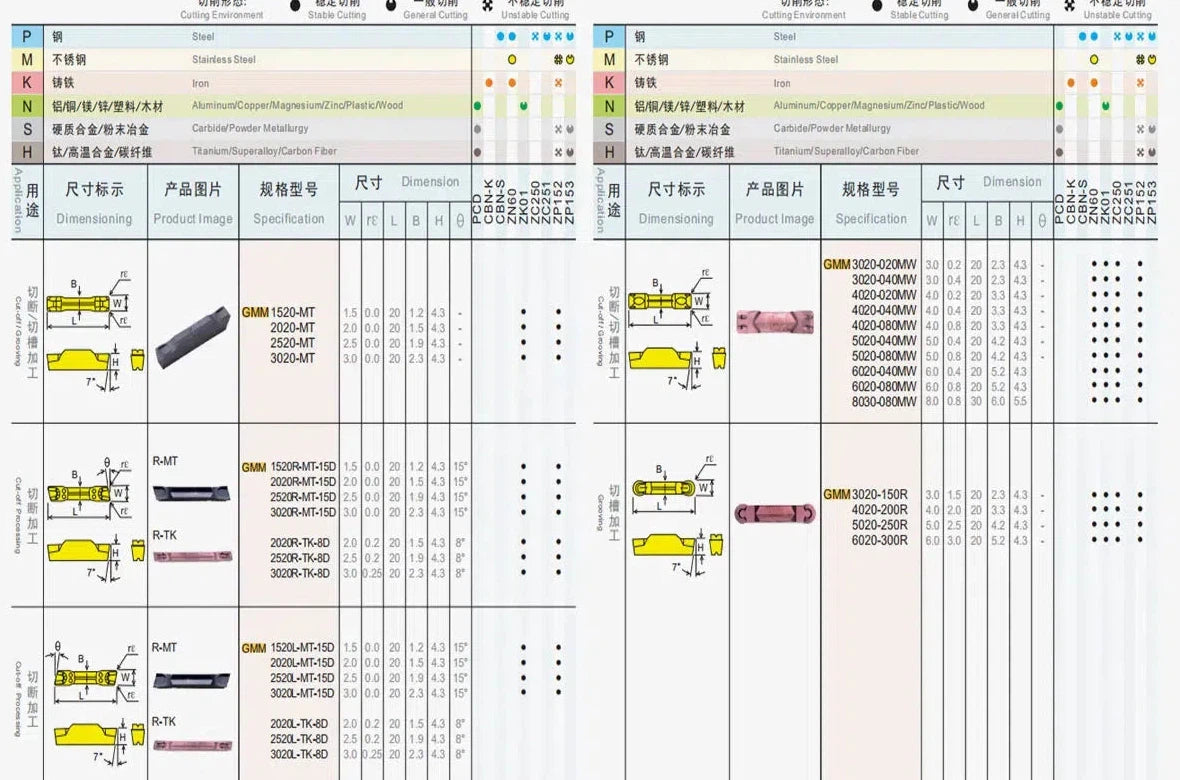This screenshot has width=1180, height=780.
Task: Click the 产品图片 Product Image header in right table
Action: point(774,202)
